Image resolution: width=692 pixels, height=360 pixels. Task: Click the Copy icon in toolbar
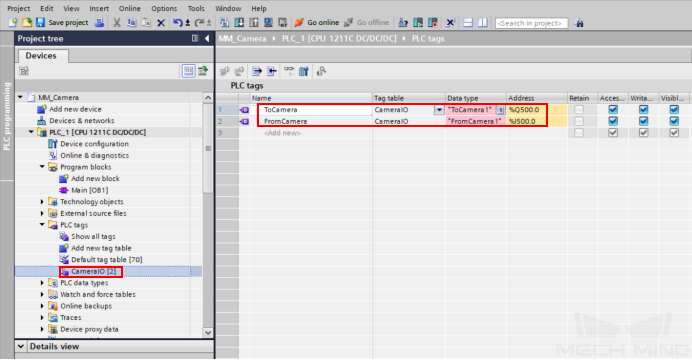point(132,22)
